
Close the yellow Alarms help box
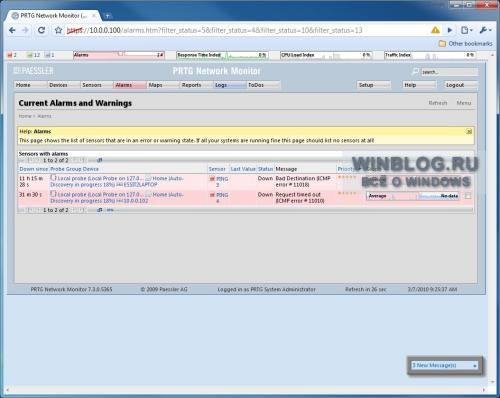tap(469, 132)
